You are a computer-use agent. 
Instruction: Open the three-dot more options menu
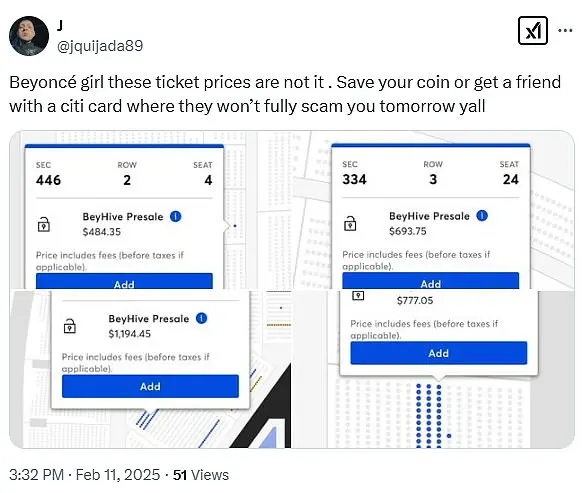pyautogui.click(x=565, y=30)
